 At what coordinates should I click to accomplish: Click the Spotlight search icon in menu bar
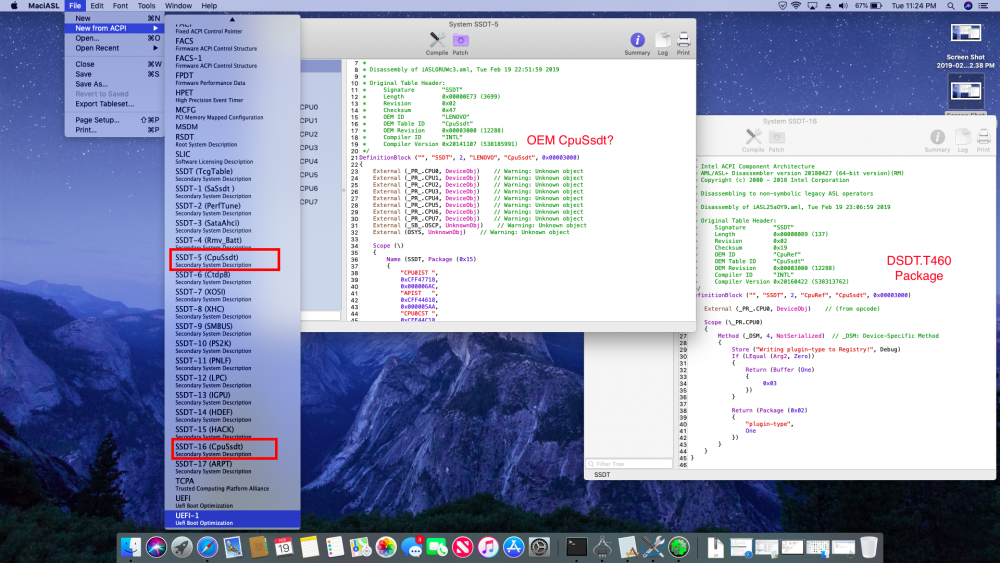(950, 6)
